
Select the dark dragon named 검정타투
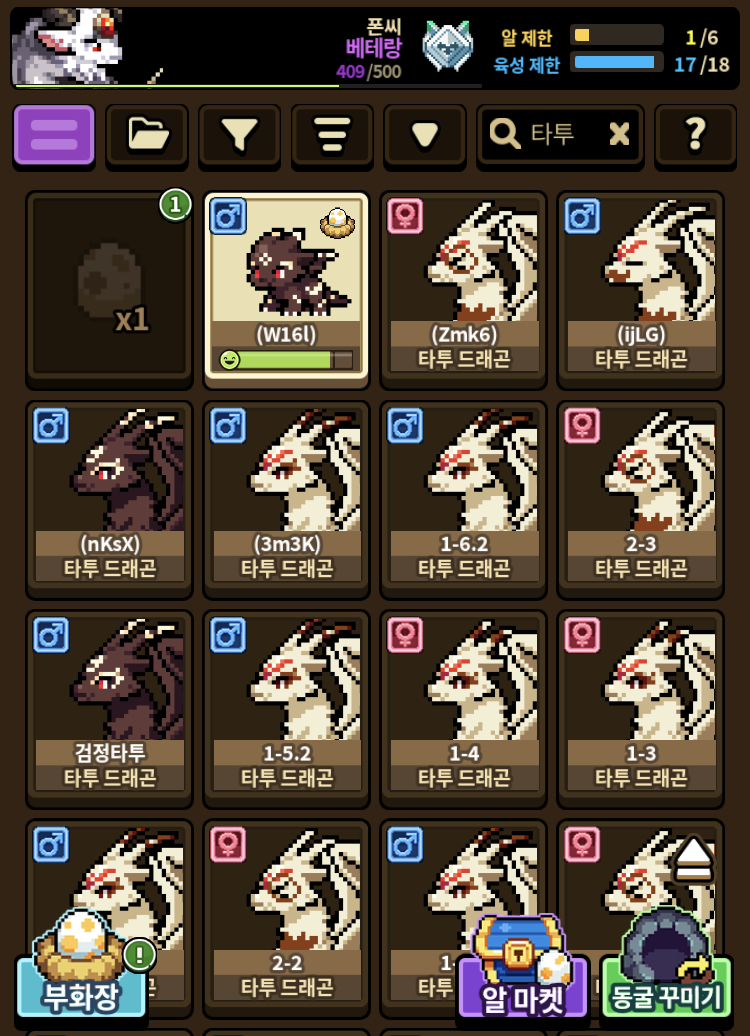[109, 708]
